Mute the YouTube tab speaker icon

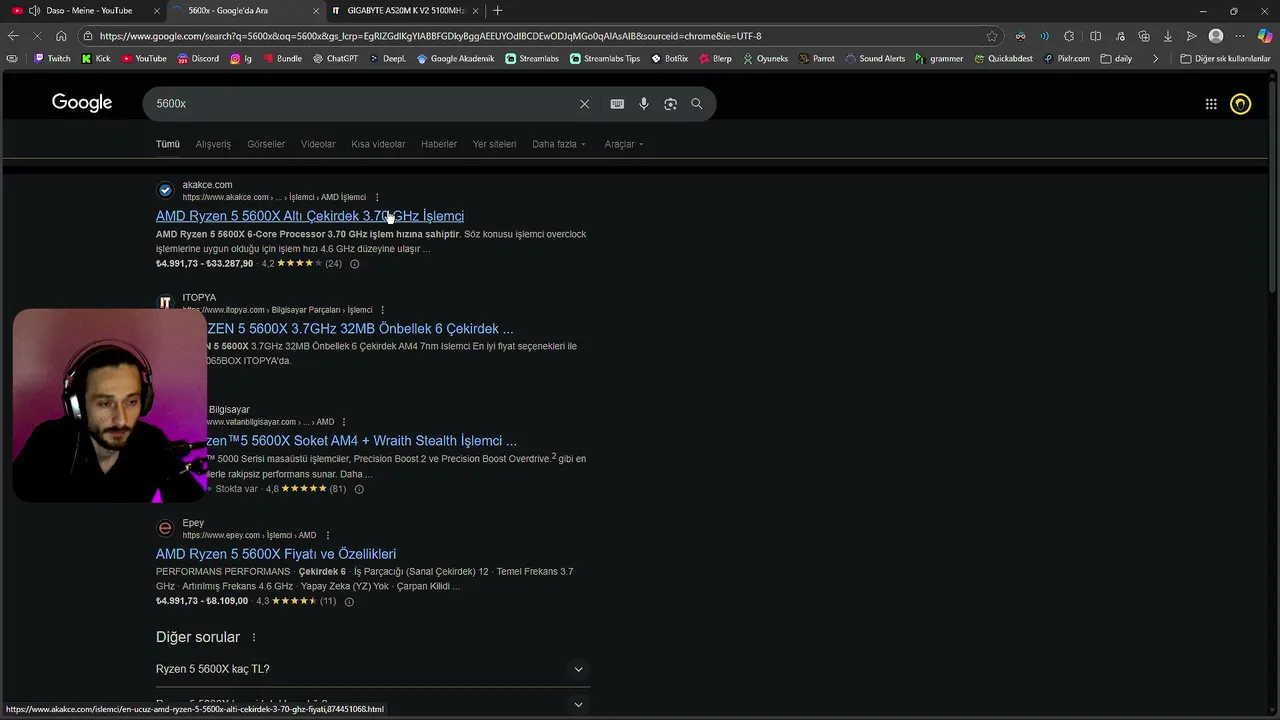tap(35, 11)
